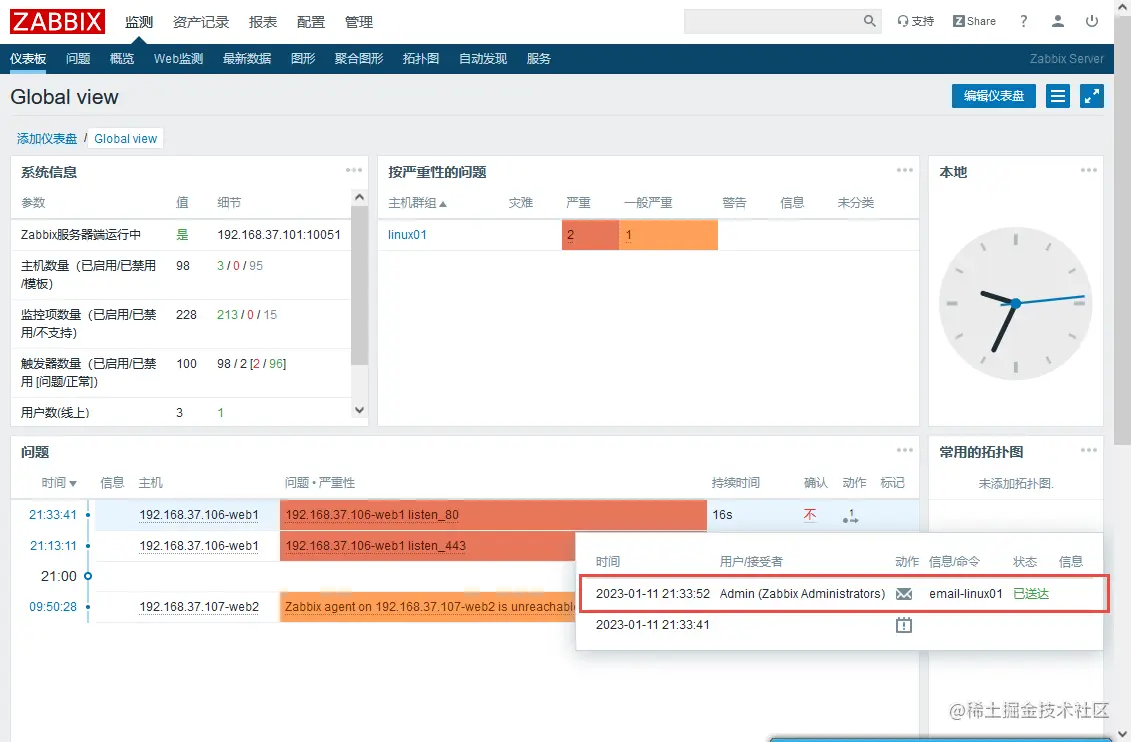
Task: Open the dashboard hamburger menu icon
Action: point(1057,96)
